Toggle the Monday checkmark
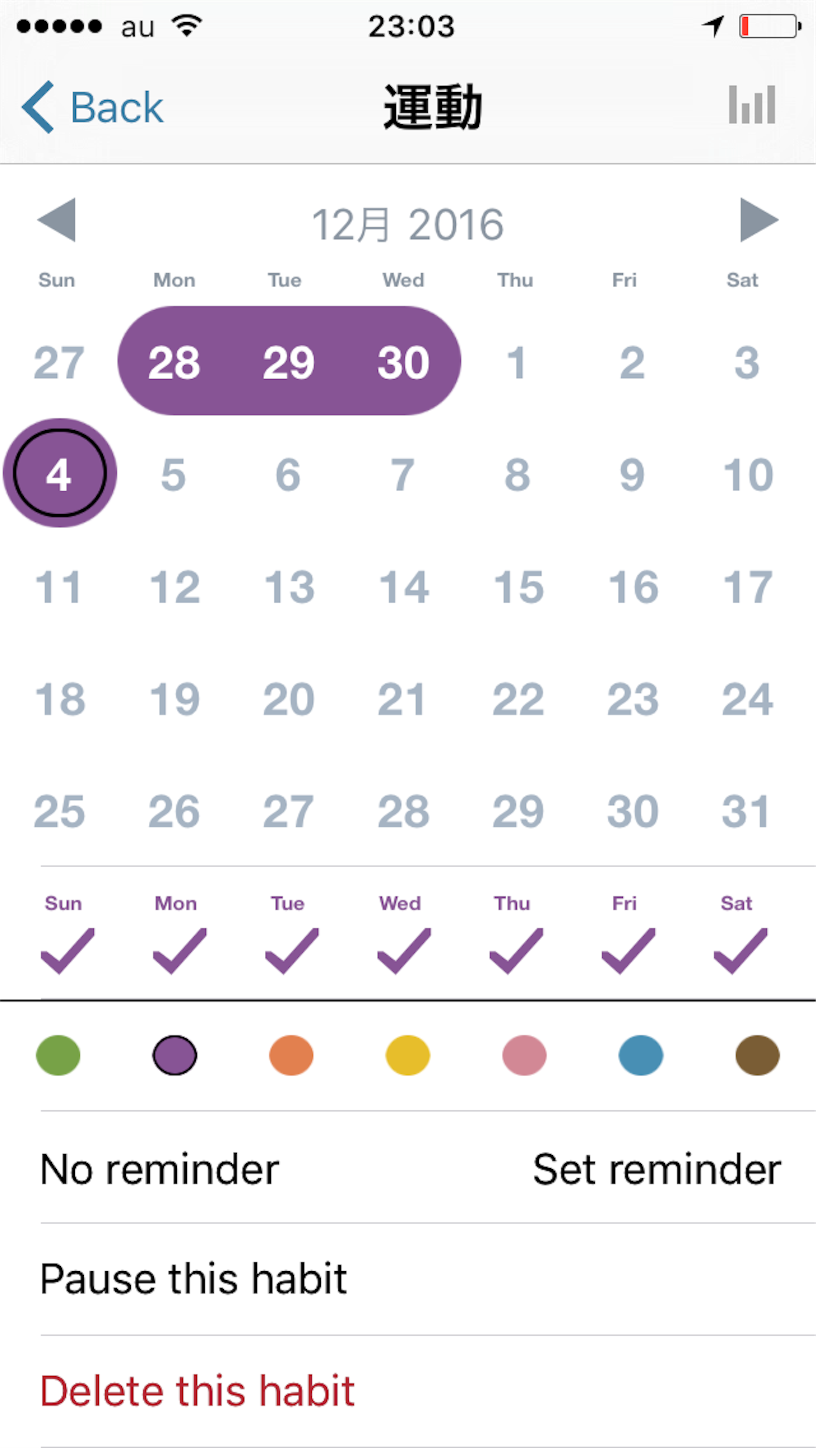The height and width of the screenshot is (1448, 816). (179, 951)
